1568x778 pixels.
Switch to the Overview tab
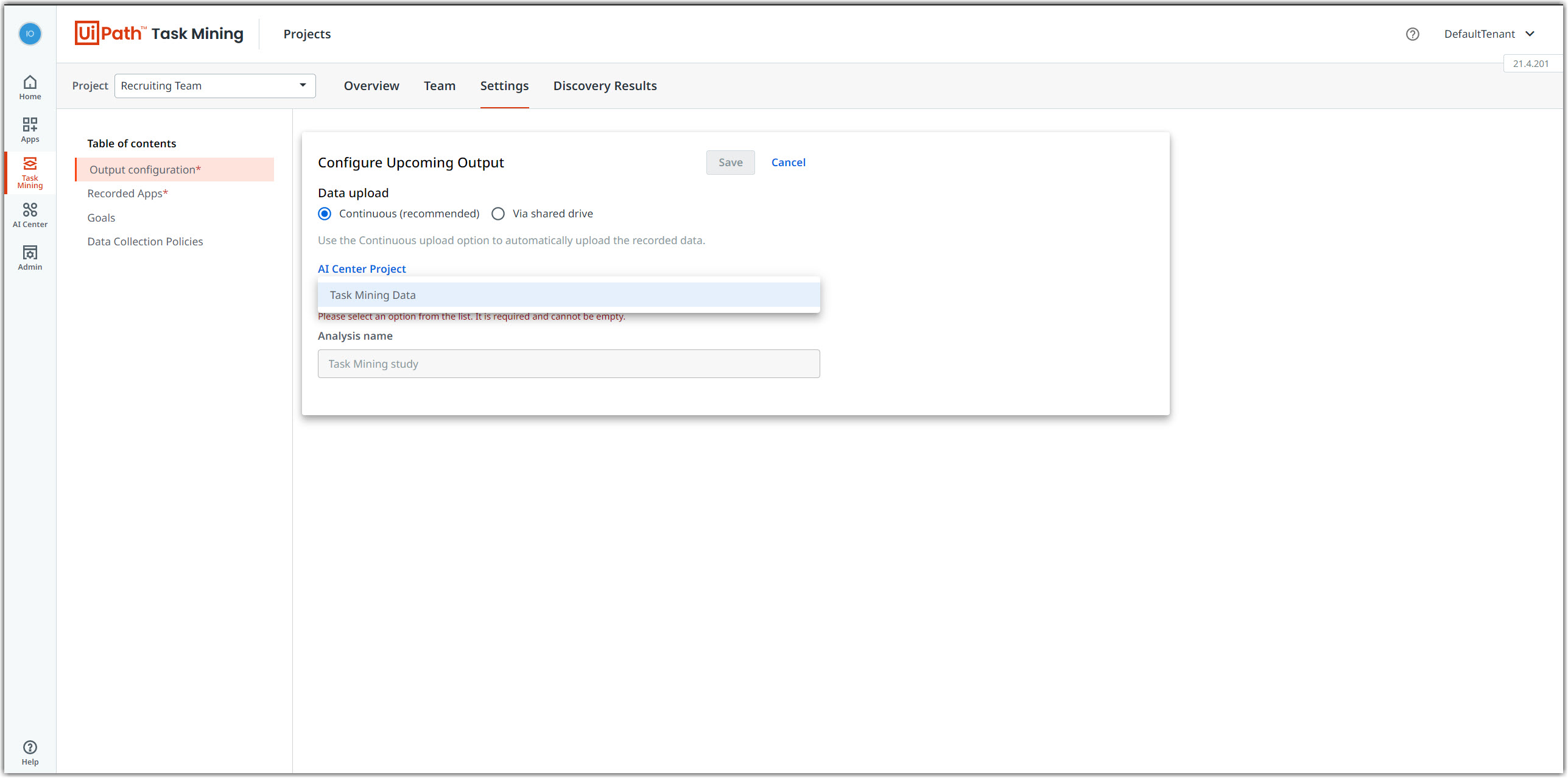371,86
